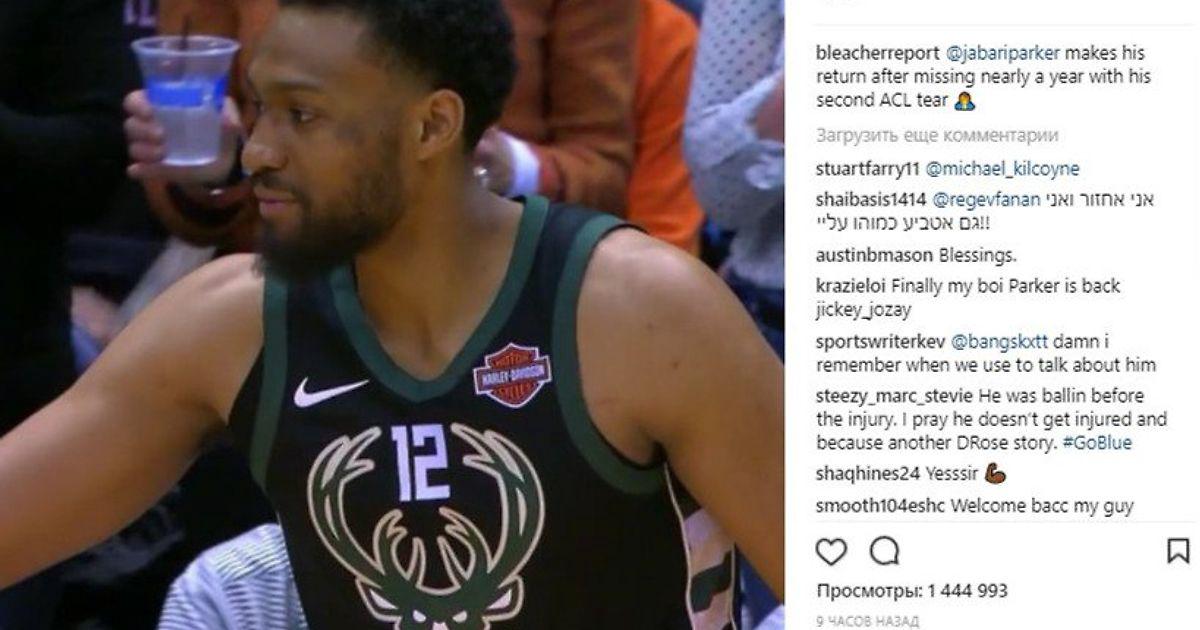Screen dimensions: 1200x630
Task: Open comment bubble icon
Action: tap(884, 551)
